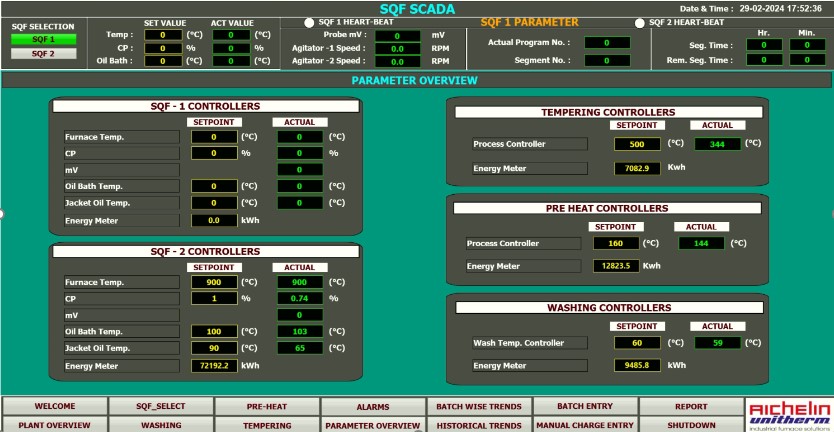The height and width of the screenshot is (432, 834).
Task: Open the REPORT page
Action: click(690, 407)
